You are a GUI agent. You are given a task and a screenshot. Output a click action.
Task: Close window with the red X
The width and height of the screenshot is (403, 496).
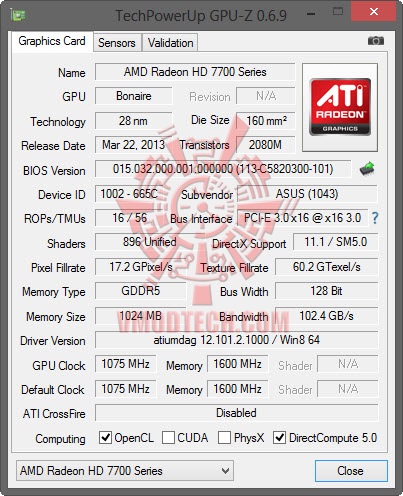point(374,12)
